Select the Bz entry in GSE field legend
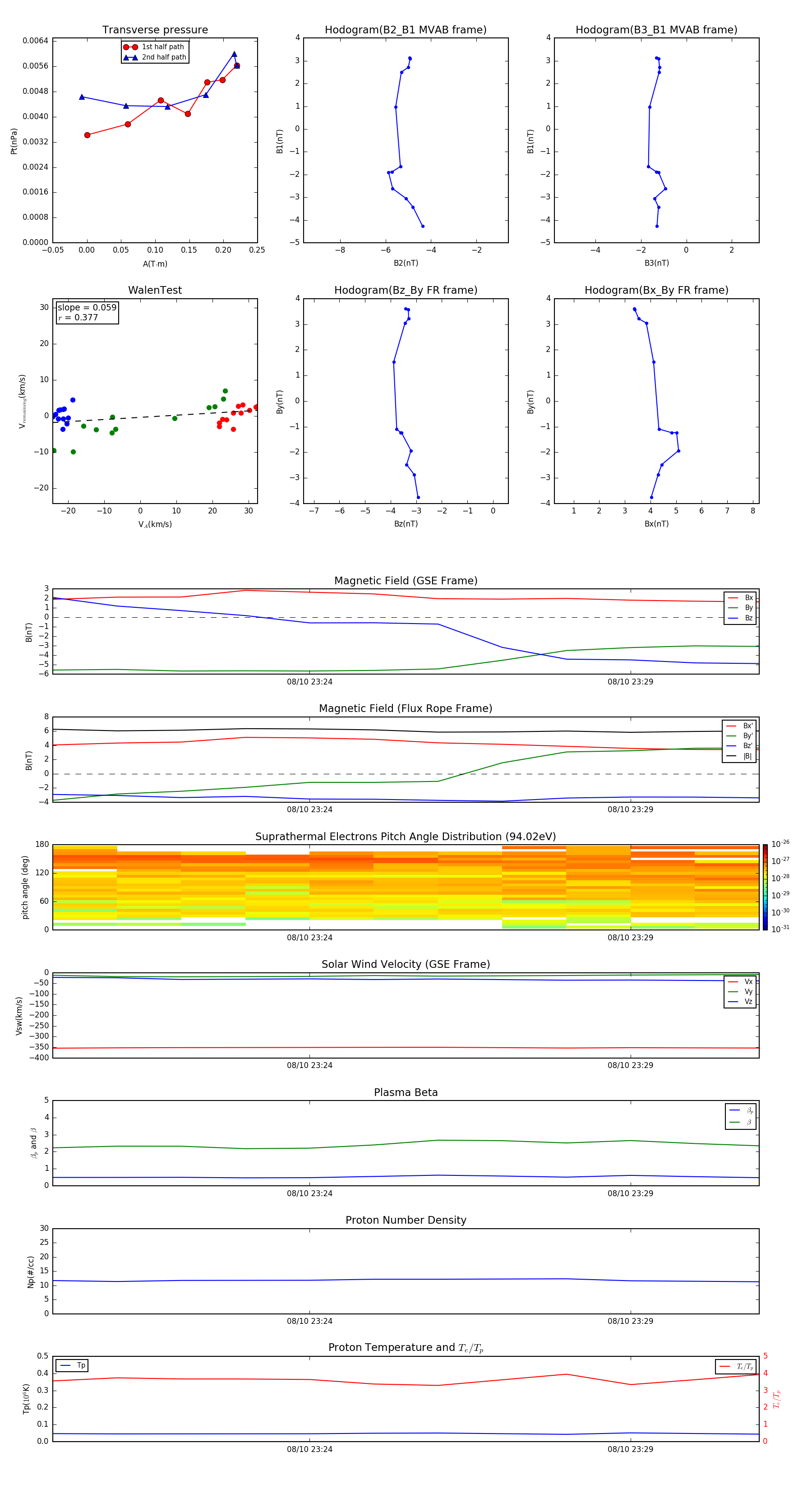The height and width of the screenshot is (1489, 812). 740,618
